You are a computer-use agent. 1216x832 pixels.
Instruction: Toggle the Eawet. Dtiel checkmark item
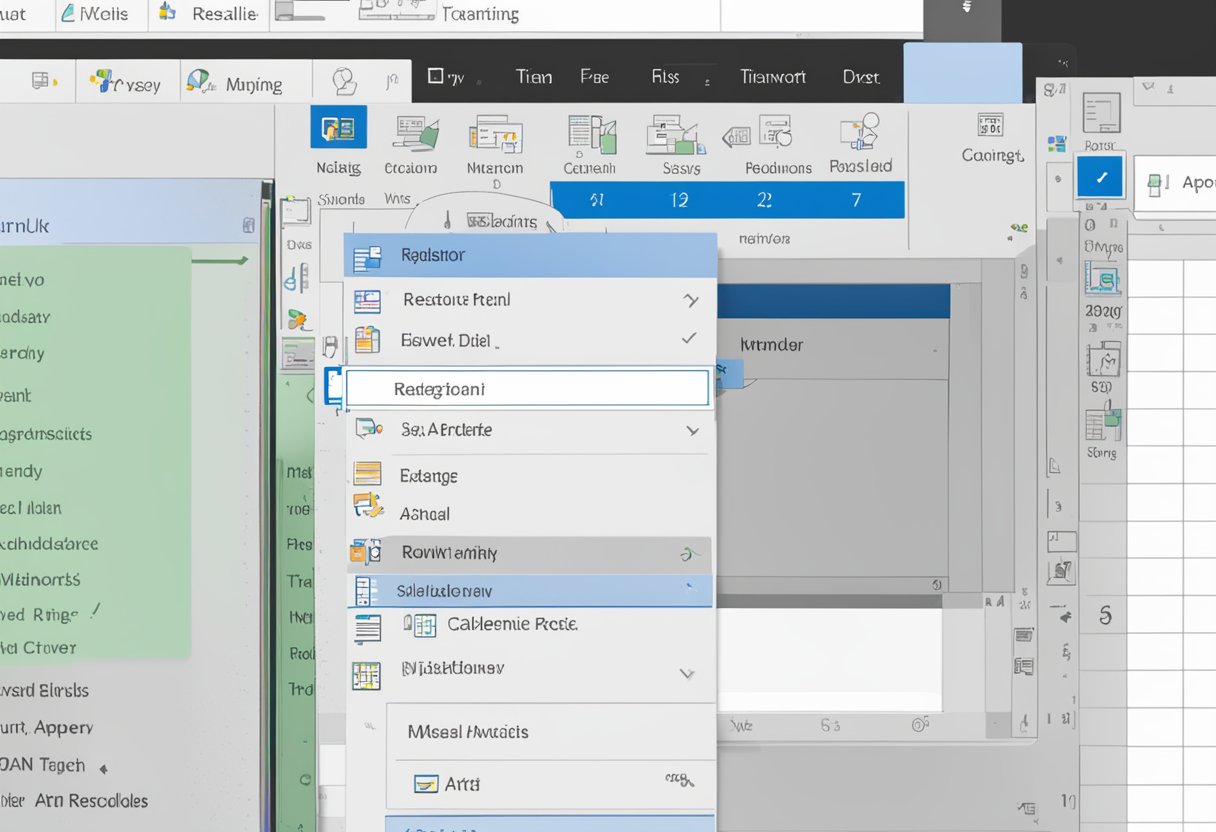689,339
